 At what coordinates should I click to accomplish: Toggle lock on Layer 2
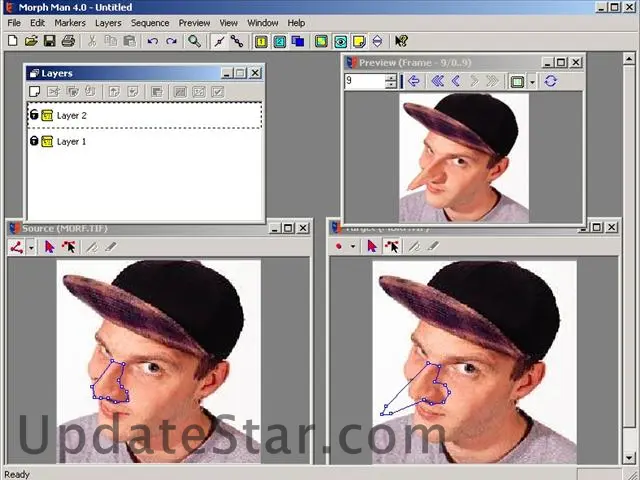[34, 115]
